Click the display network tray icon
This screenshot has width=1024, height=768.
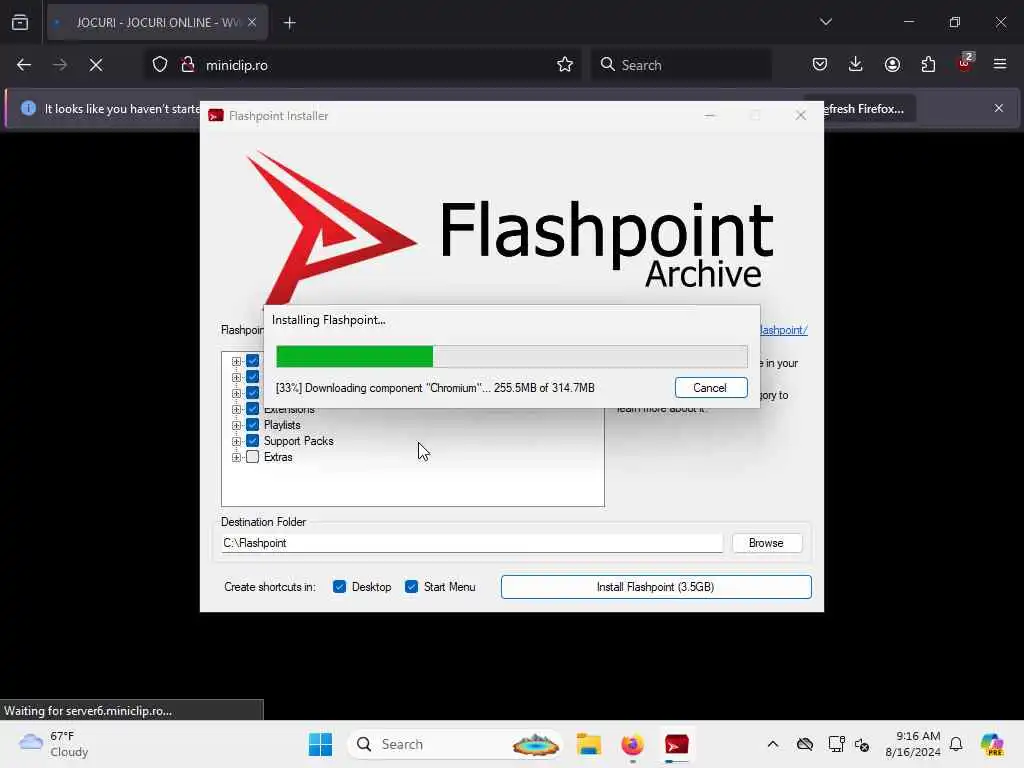836,744
